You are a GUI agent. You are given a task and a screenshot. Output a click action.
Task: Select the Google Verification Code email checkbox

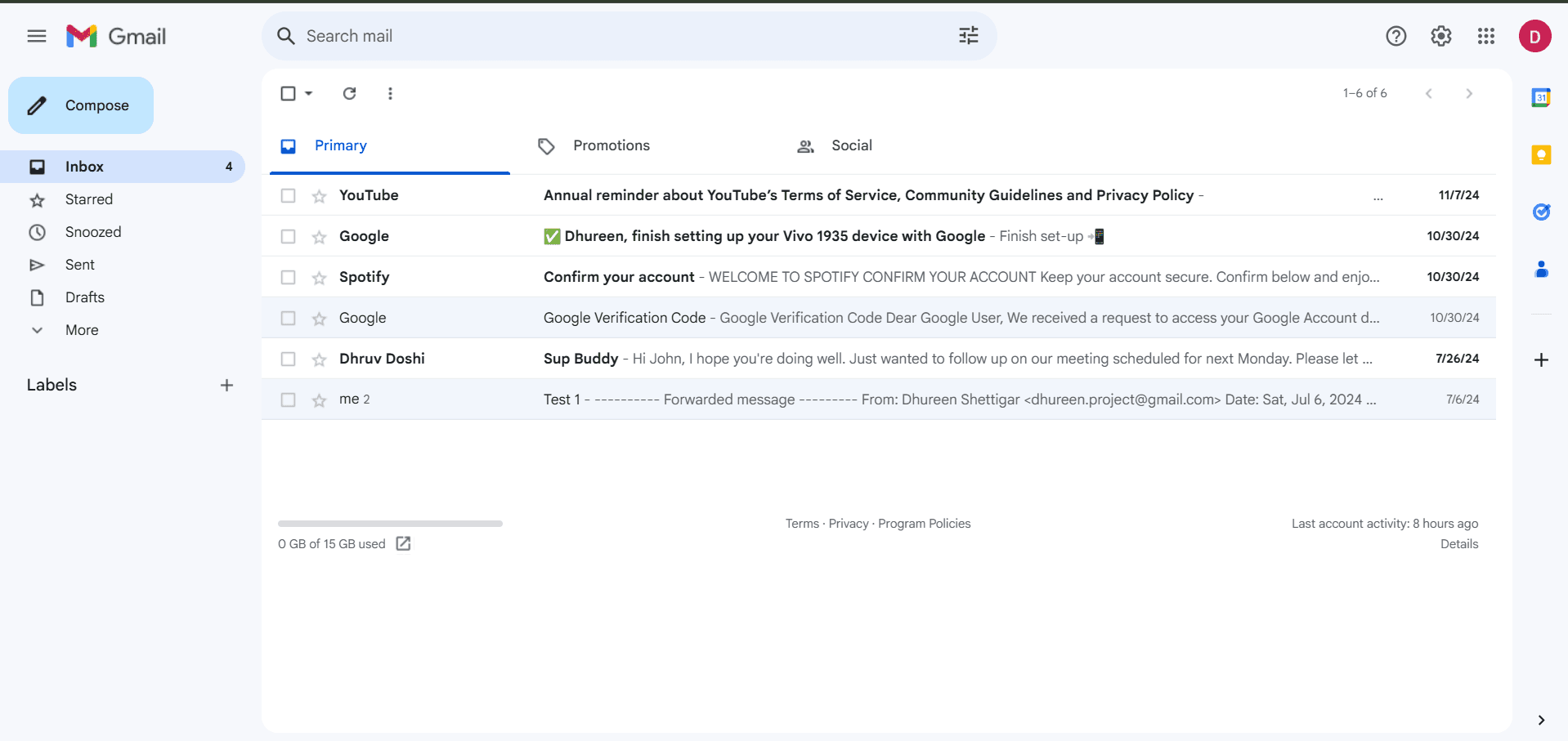288,318
